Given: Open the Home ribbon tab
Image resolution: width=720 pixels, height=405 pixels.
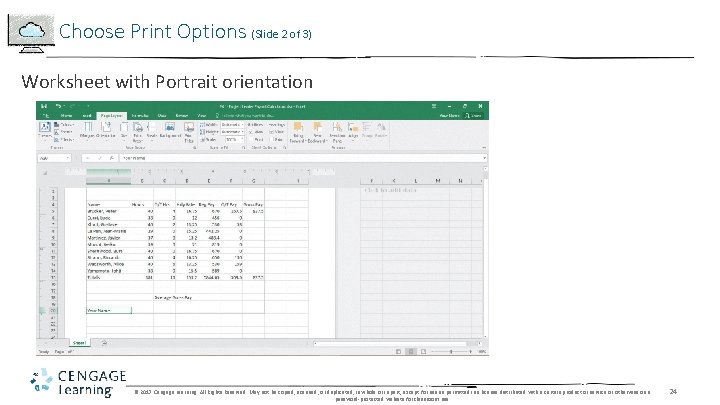Looking at the screenshot, I should tap(66, 116).
